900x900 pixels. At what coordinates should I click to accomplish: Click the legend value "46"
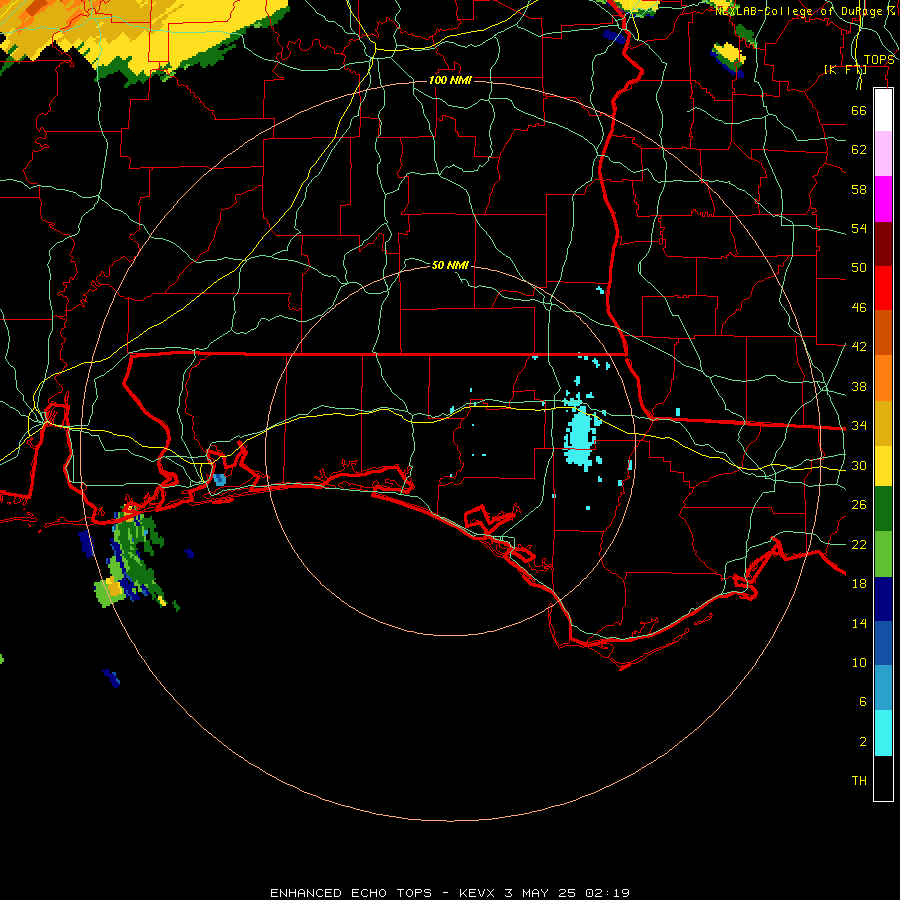[x=859, y=308]
